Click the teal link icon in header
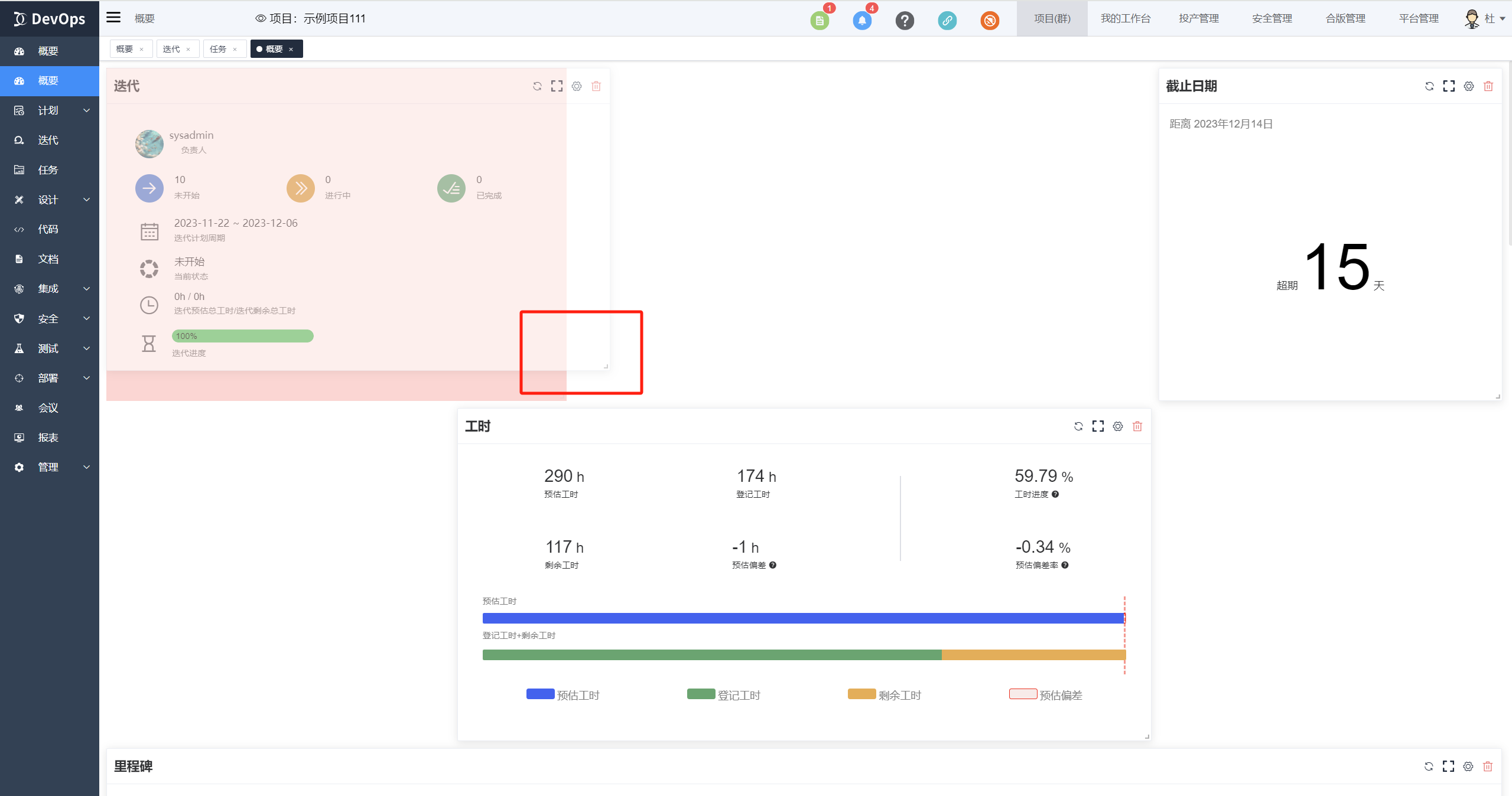This screenshot has height=796, width=1512. click(947, 21)
